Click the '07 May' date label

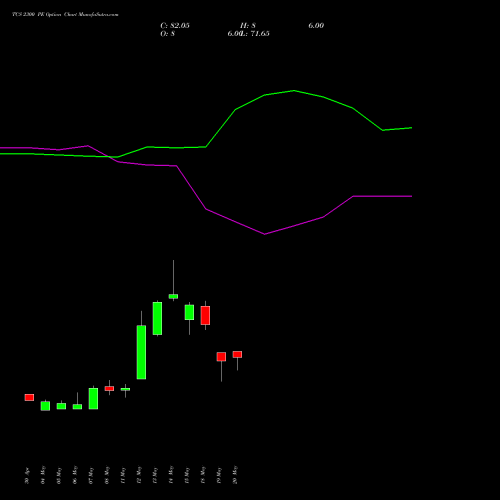tap(91, 475)
